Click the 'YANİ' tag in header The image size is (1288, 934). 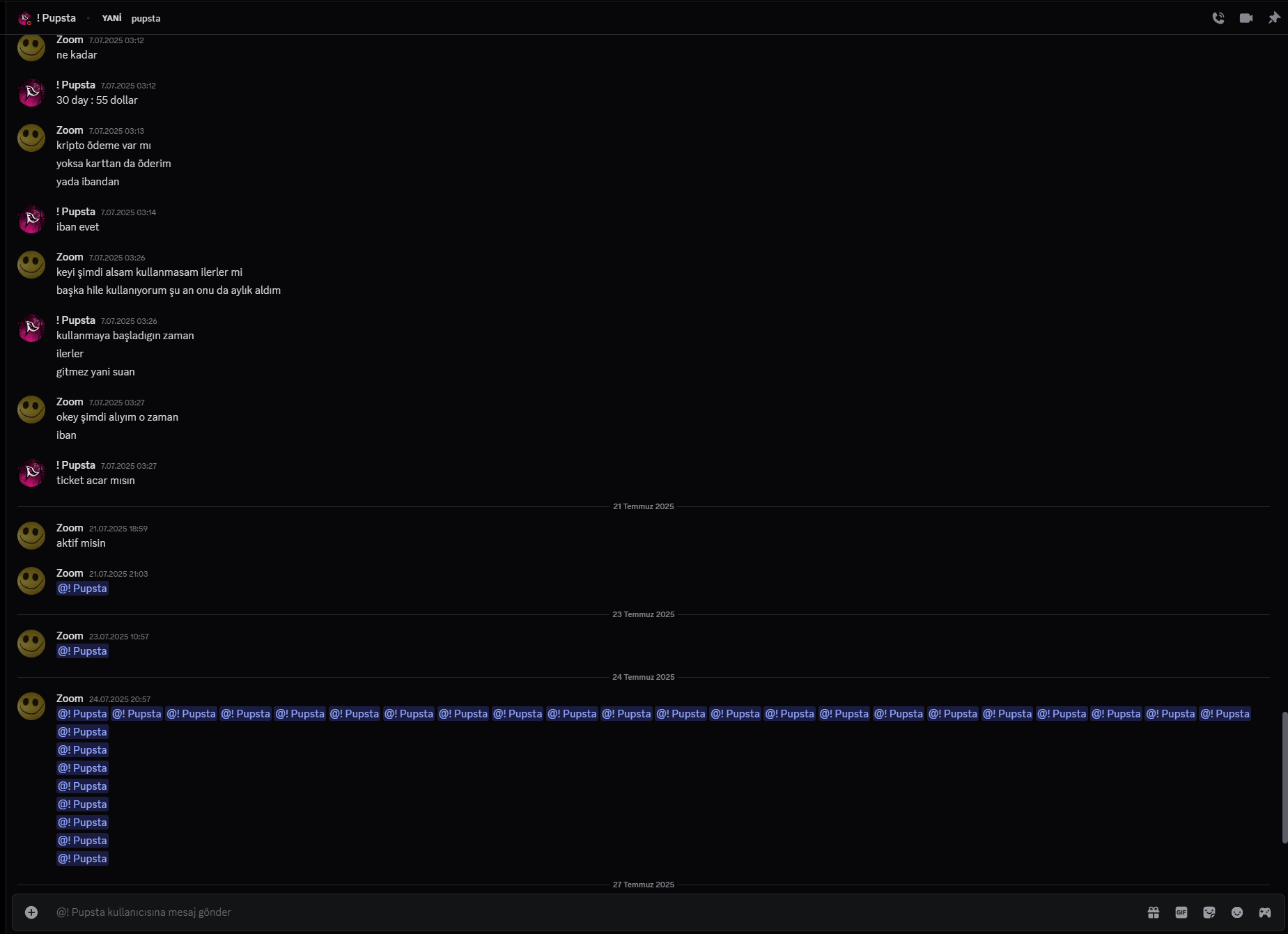pos(111,18)
